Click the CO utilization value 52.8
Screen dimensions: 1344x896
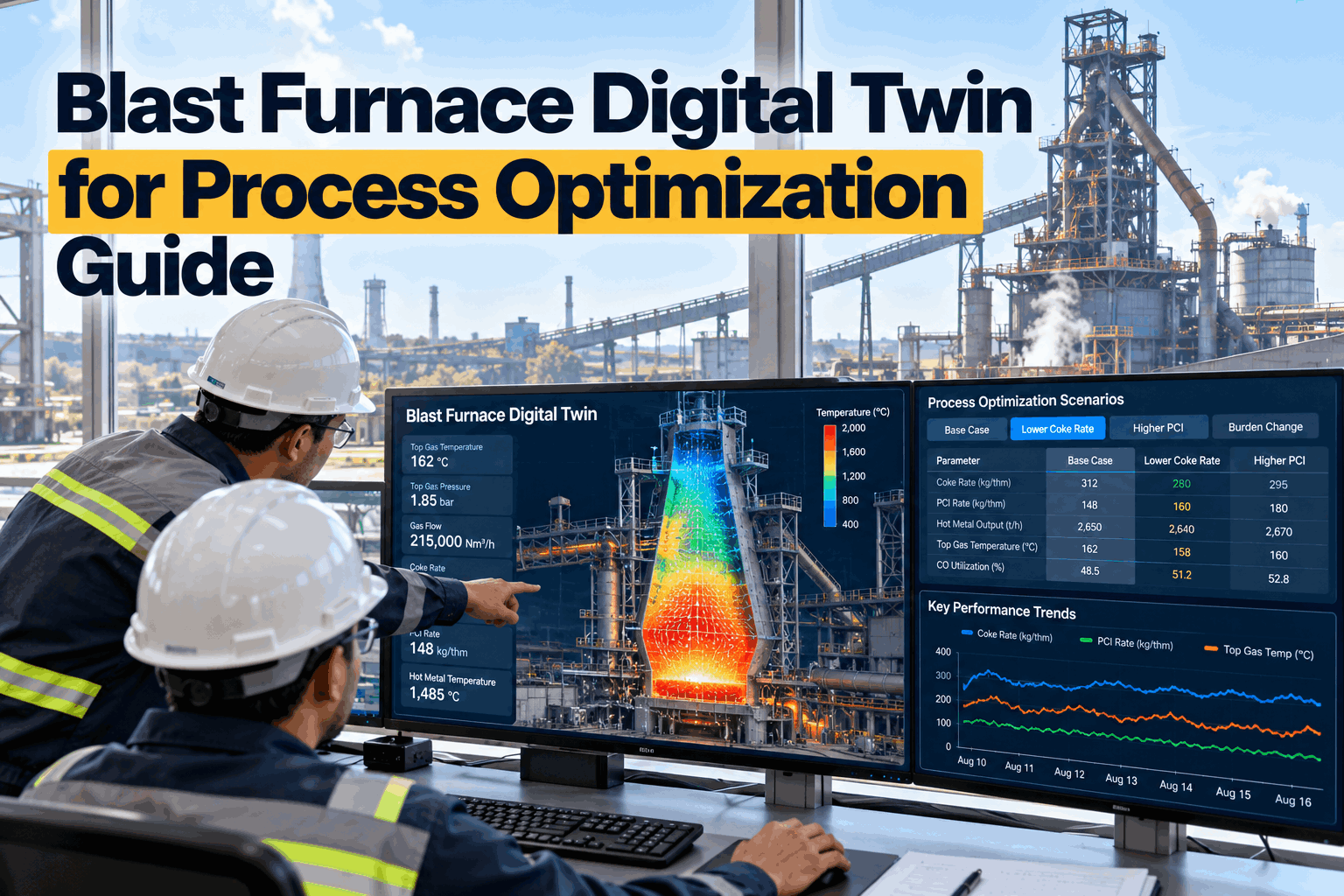[x=1278, y=578]
